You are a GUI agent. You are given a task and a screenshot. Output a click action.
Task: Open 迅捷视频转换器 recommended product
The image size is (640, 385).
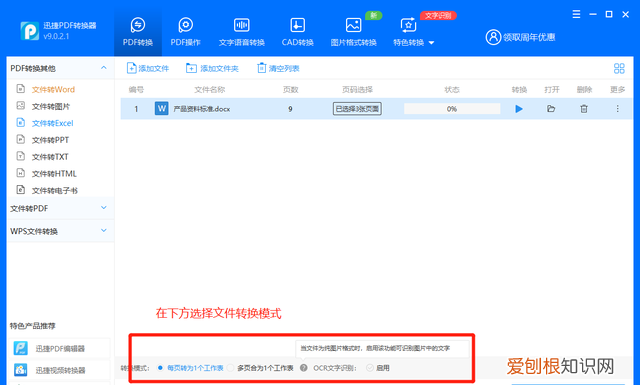[x=60, y=370]
